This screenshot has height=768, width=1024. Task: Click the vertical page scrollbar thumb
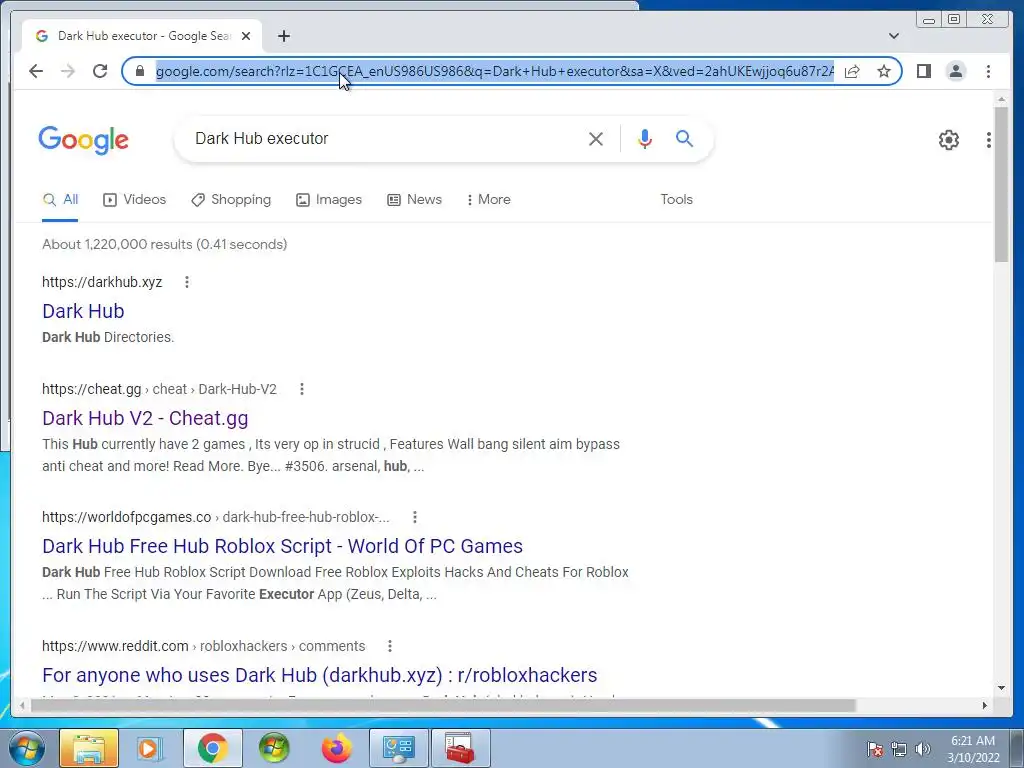tap(1001, 184)
